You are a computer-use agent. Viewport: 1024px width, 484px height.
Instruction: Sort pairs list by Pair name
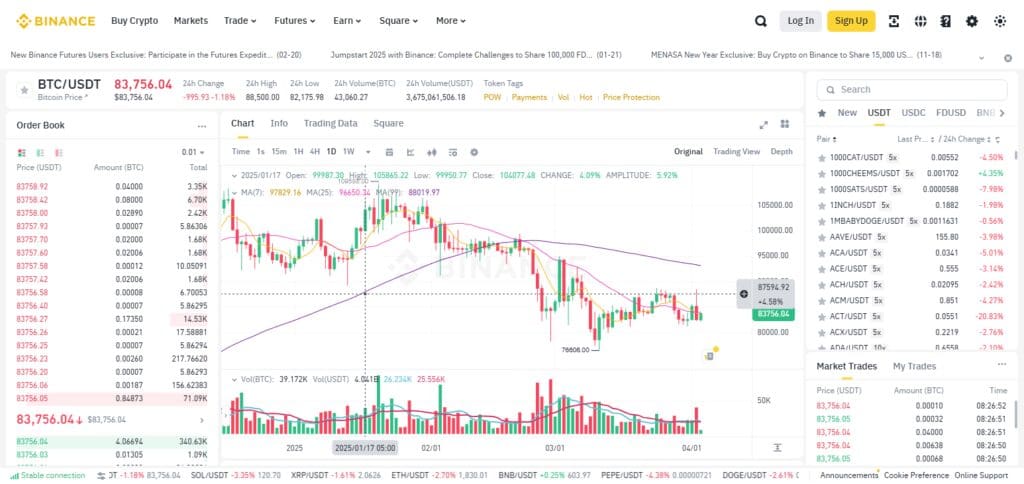(827, 139)
